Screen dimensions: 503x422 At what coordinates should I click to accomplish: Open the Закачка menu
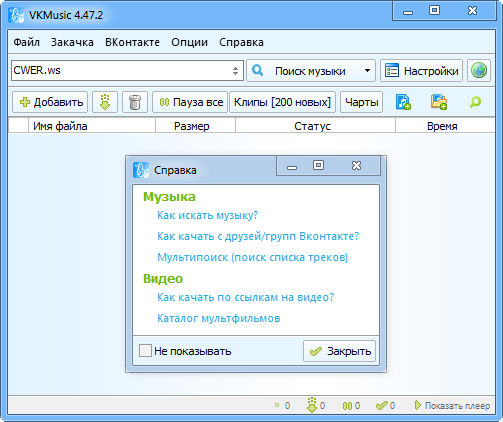pyautogui.click(x=72, y=42)
